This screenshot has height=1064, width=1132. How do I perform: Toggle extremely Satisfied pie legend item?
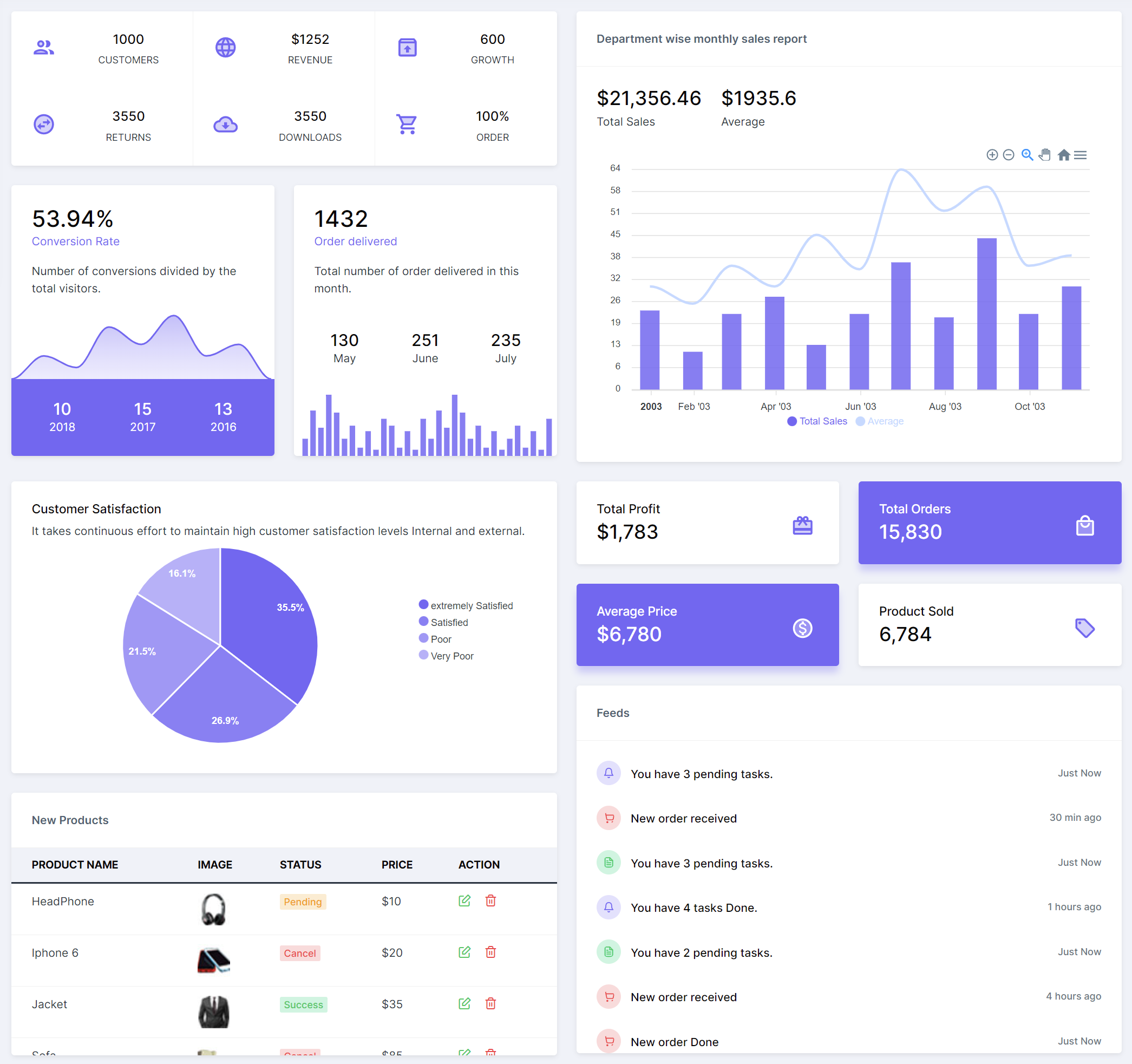coord(471,605)
